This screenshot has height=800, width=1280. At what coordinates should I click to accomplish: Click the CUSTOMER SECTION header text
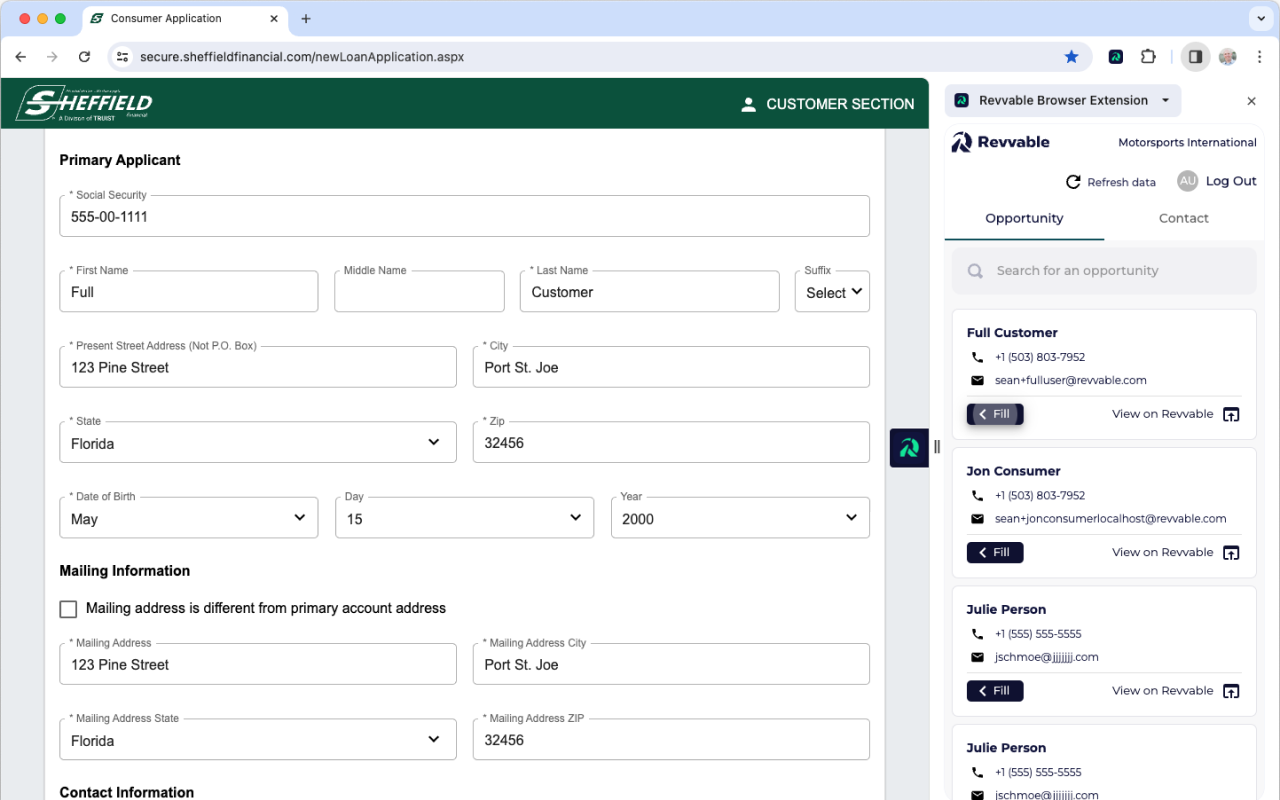click(840, 104)
